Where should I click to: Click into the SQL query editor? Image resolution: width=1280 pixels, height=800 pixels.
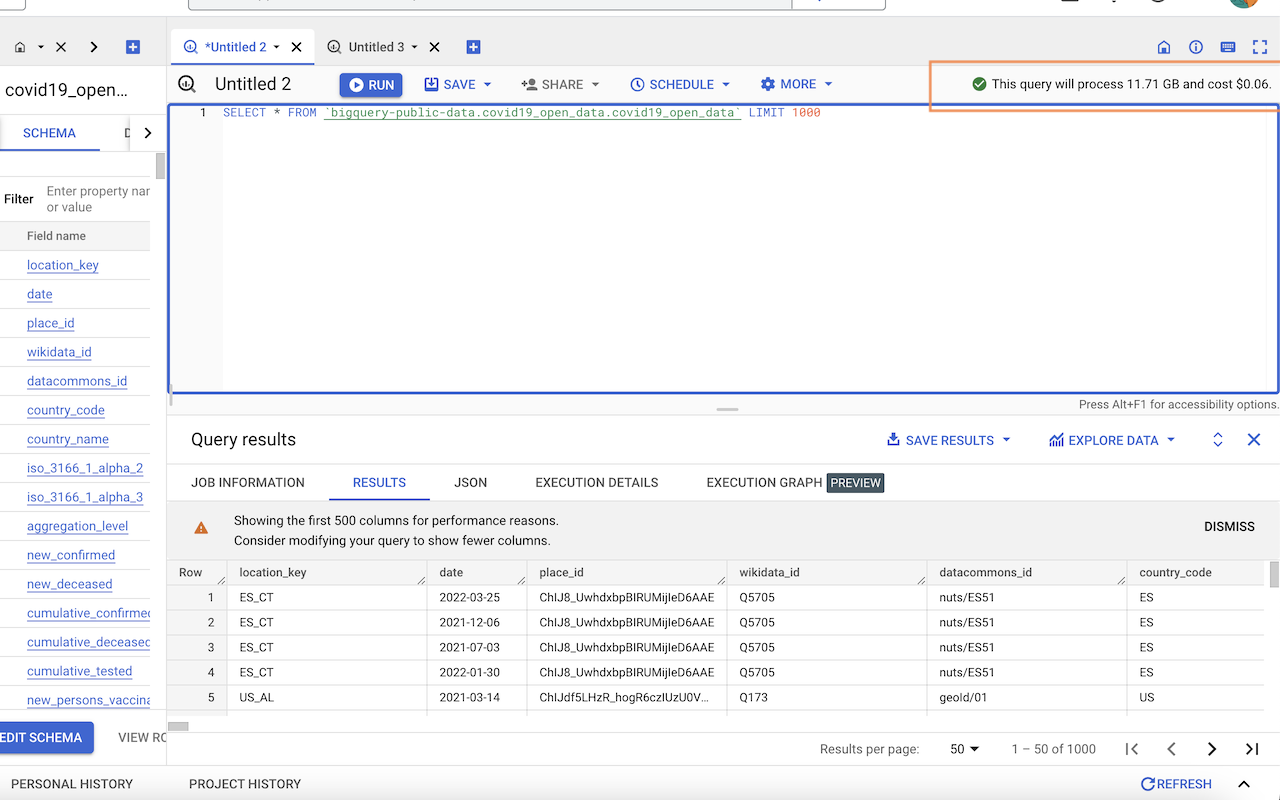click(723, 248)
